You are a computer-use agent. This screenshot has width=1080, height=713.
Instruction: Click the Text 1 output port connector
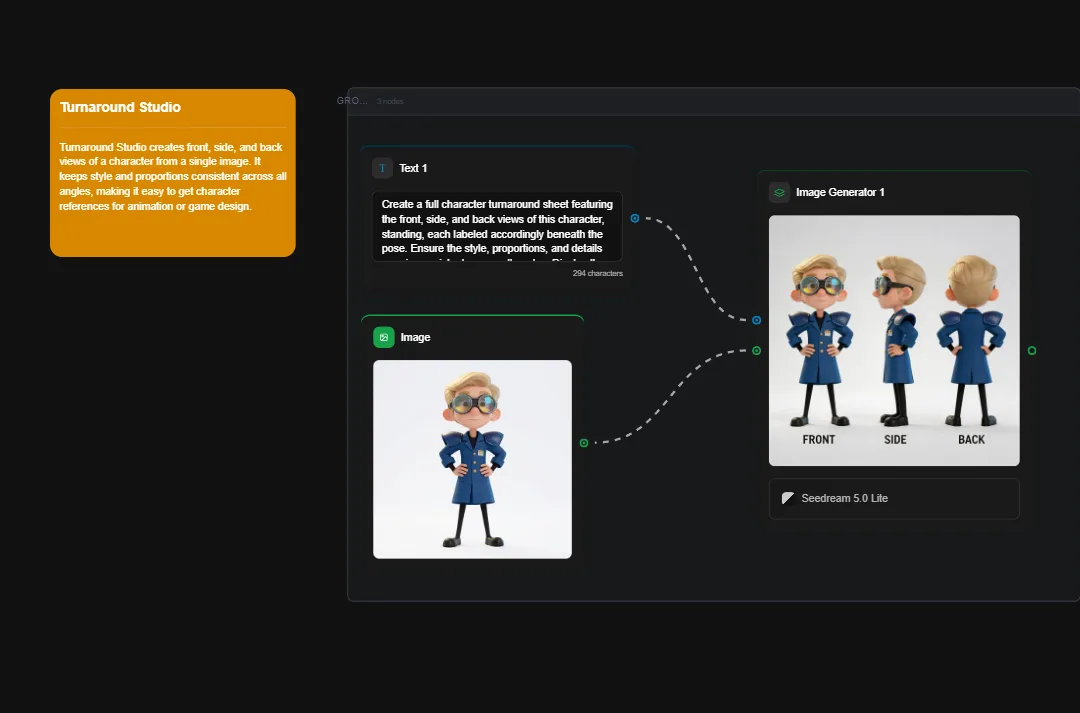(634, 217)
